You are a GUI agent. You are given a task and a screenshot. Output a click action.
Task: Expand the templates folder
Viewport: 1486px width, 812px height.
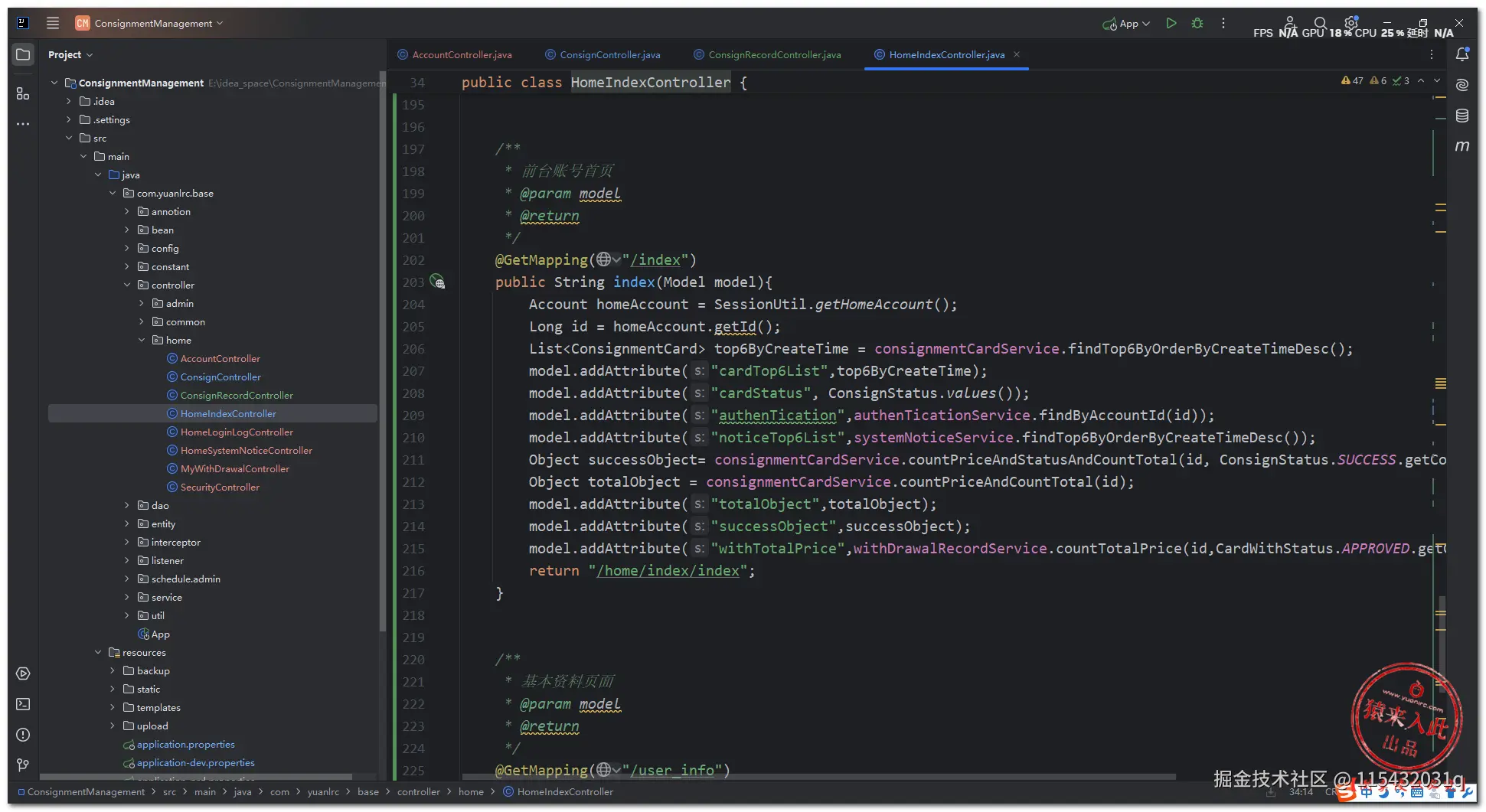(x=113, y=707)
